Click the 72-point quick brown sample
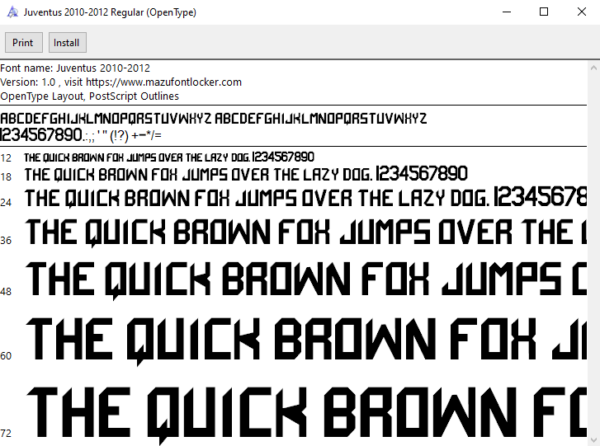The height and width of the screenshot is (446, 600). click(x=307, y=415)
